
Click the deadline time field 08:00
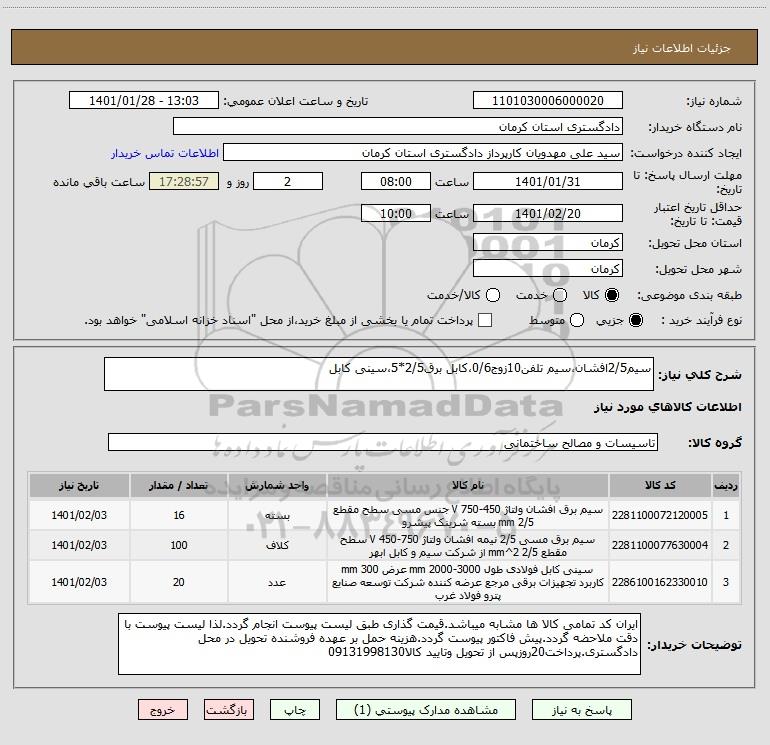pyautogui.click(x=396, y=181)
